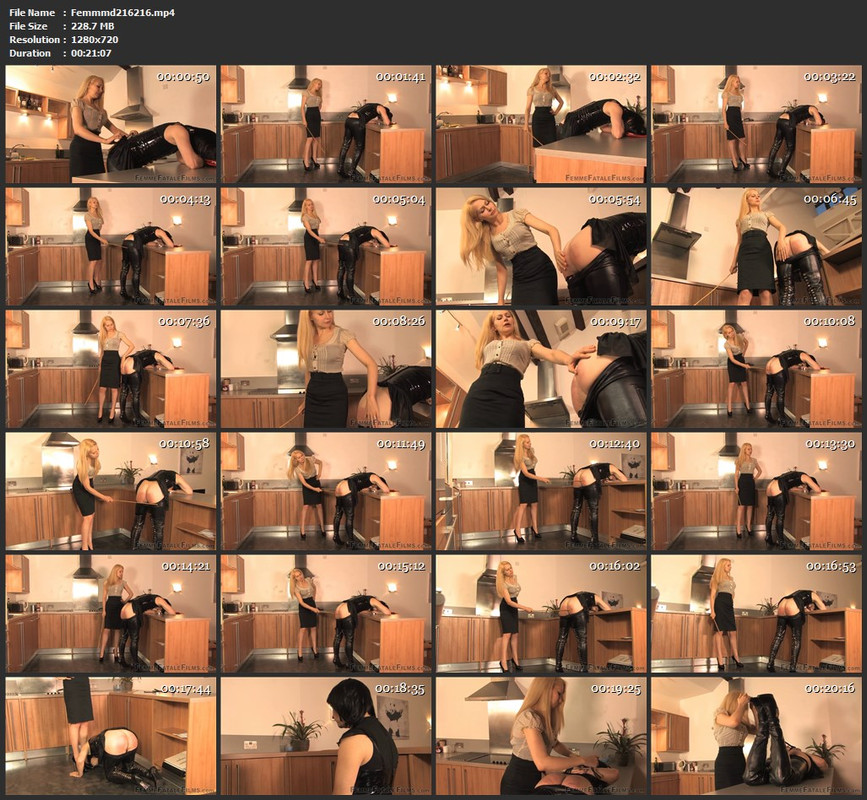Click the resolution value 1280x720
This screenshot has width=867, height=800.
[x=95, y=40]
